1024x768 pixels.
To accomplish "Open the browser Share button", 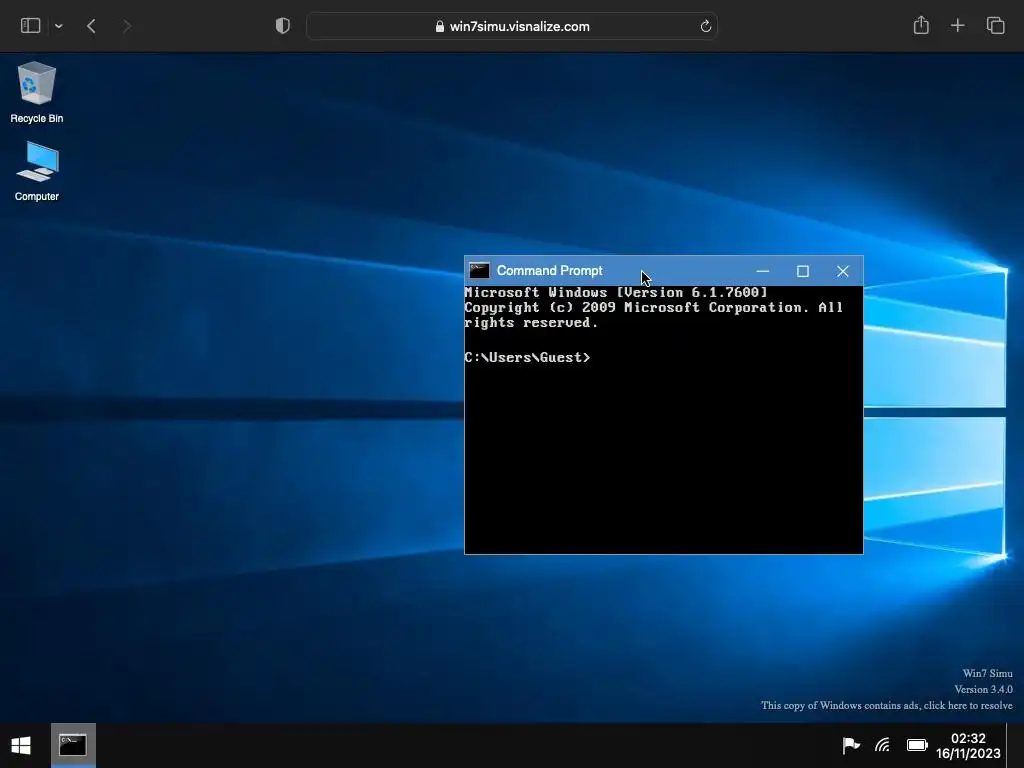I will 921,25.
